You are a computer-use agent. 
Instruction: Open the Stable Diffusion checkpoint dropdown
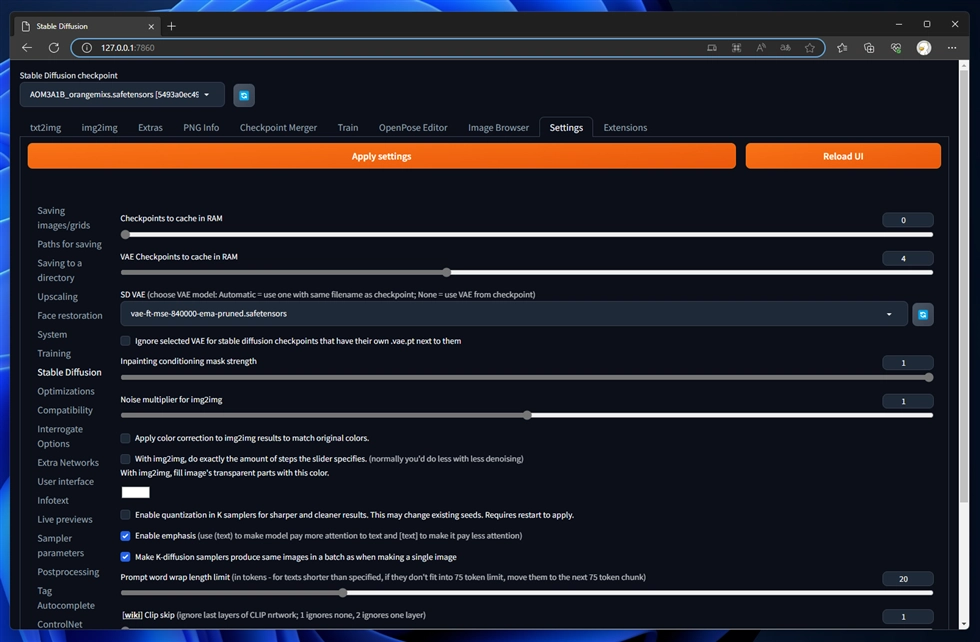[x=122, y=94]
